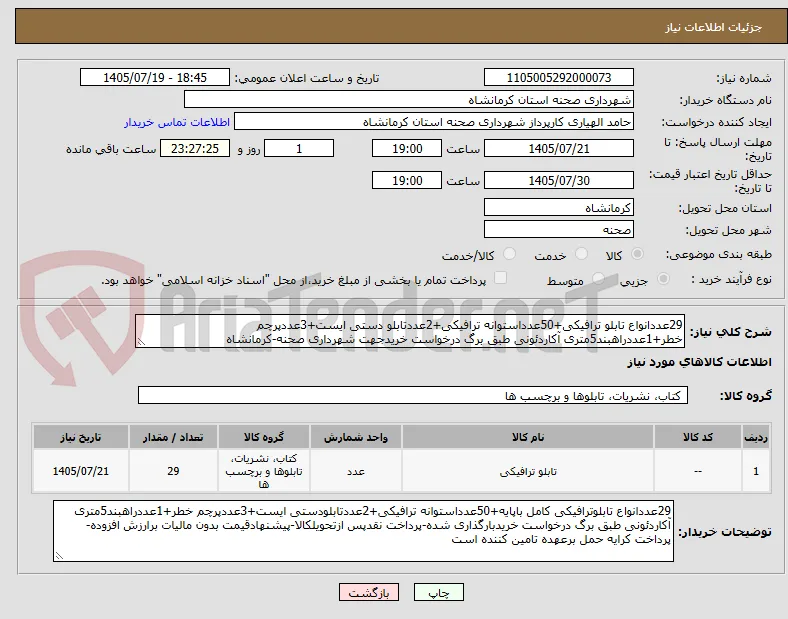This screenshot has height=619, width=788.
Task: Toggle the اسناد خزانه اسلامی payment checkbox
Action: pos(500,278)
